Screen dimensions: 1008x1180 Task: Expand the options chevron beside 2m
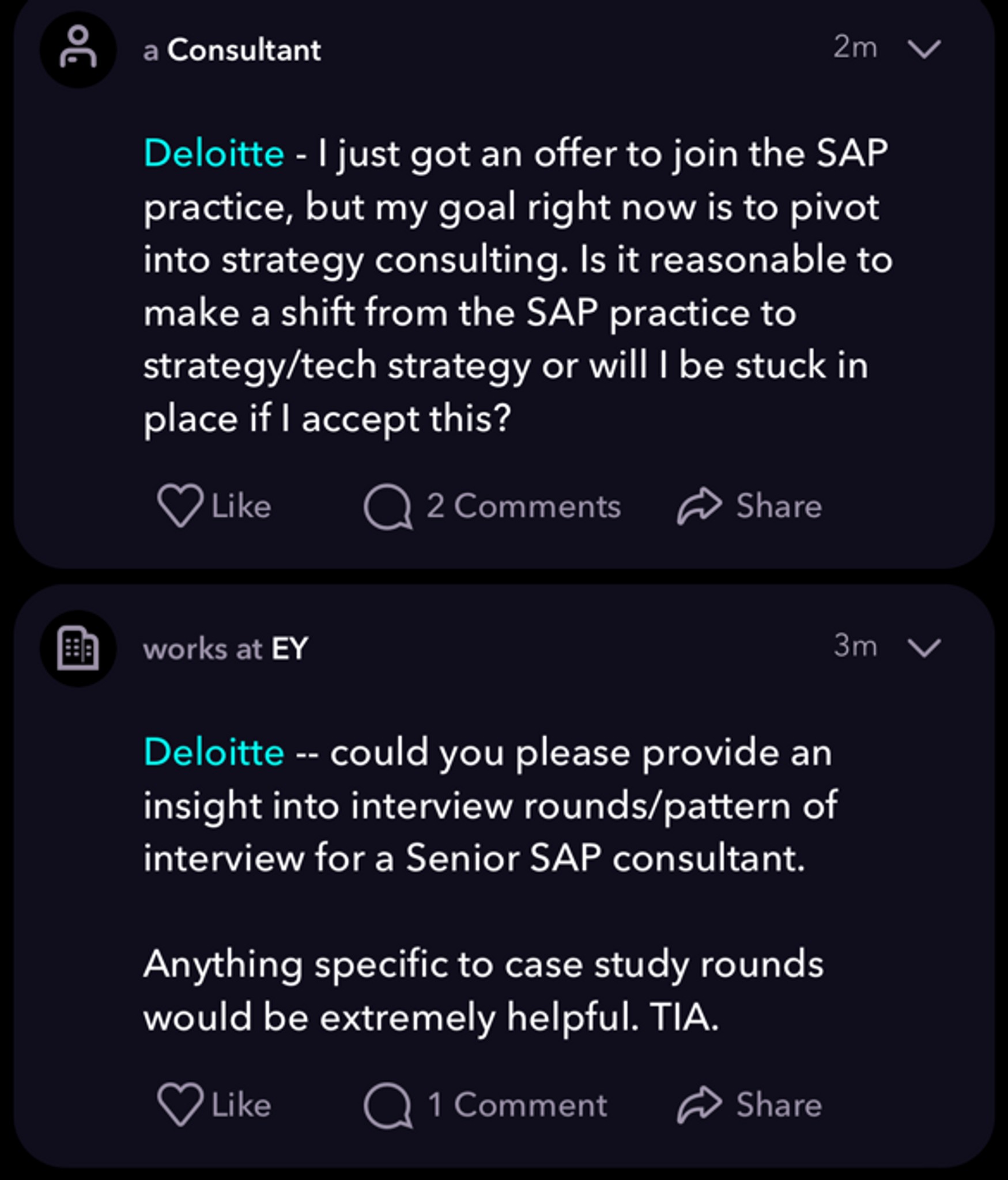coord(924,48)
